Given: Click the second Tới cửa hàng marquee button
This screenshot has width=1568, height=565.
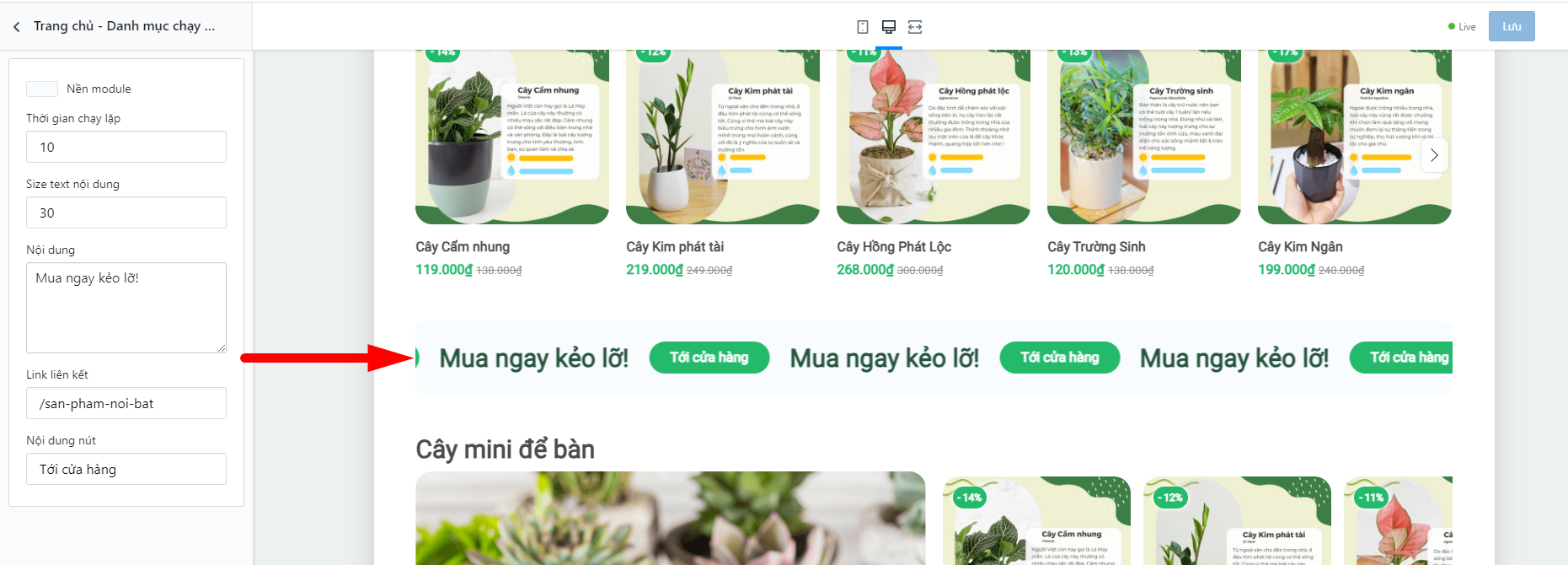Looking at the screenshot, I should 1060,358.
